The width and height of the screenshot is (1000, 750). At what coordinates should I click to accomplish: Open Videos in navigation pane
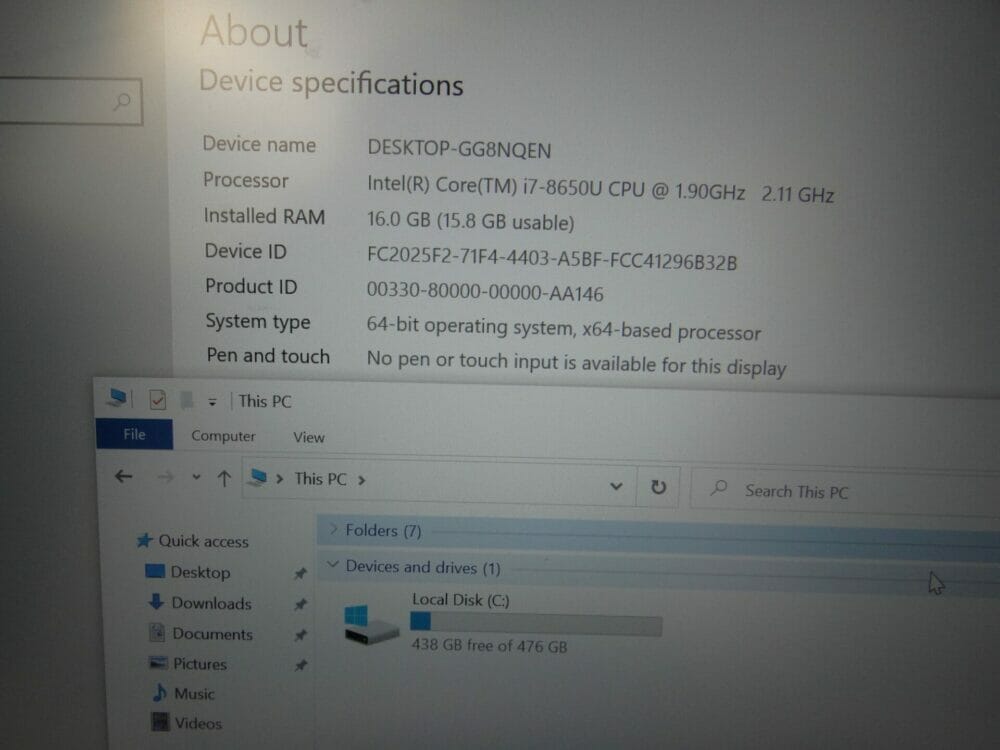[198, 723]
